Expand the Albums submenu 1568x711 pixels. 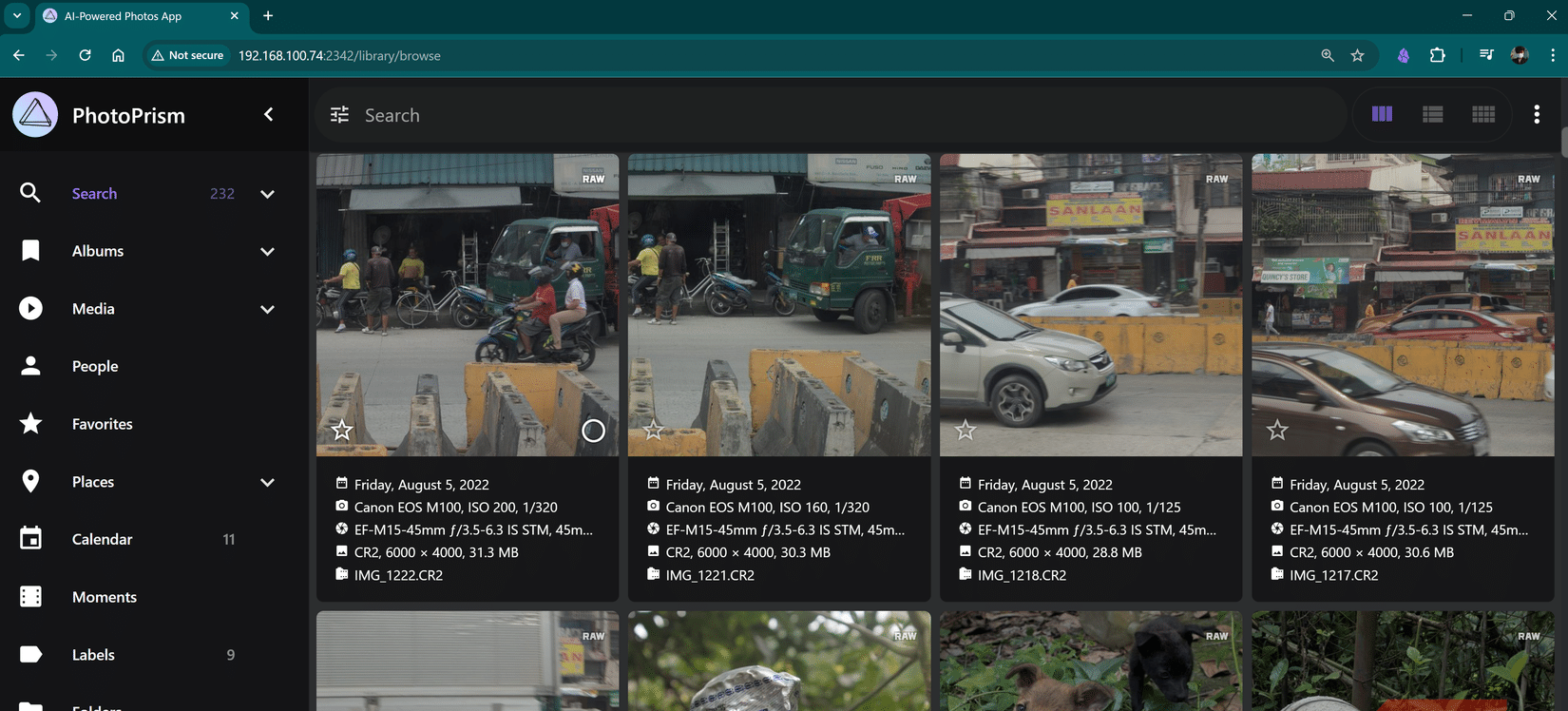[268, 252]
